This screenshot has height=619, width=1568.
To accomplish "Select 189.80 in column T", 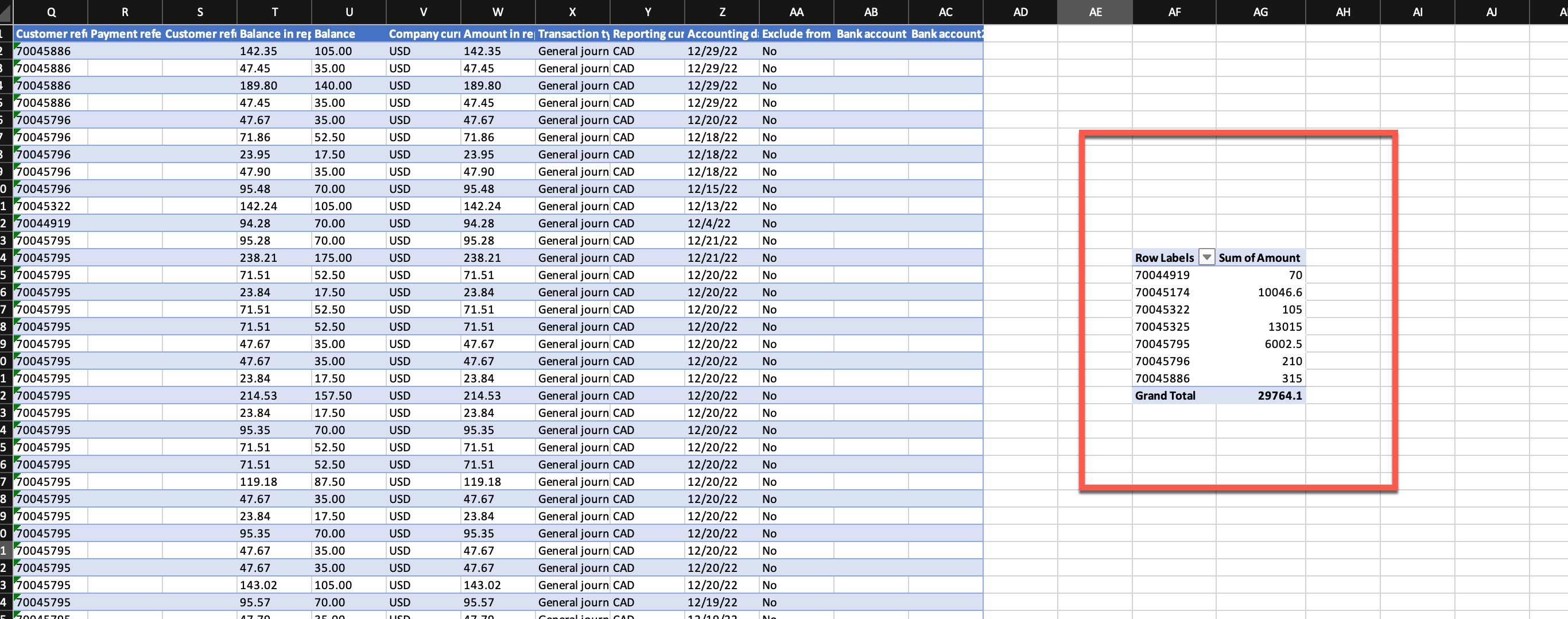I will [x=274, y=86].
